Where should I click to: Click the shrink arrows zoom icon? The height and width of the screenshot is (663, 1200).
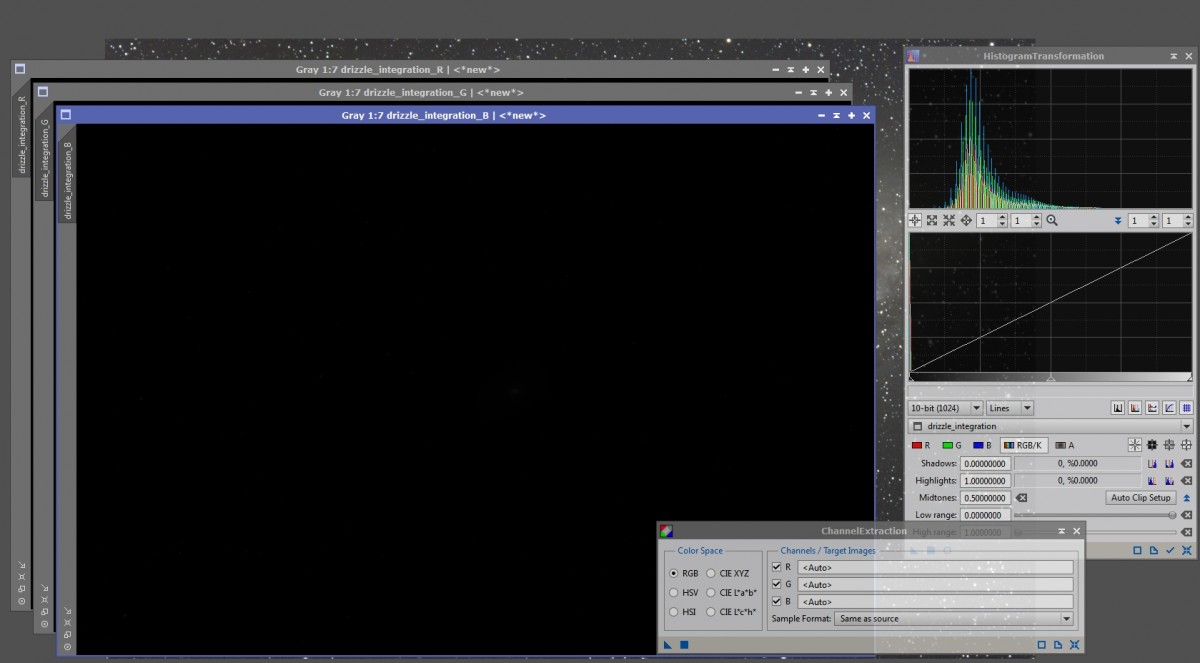pyautogui.click(x=949, y=220)
